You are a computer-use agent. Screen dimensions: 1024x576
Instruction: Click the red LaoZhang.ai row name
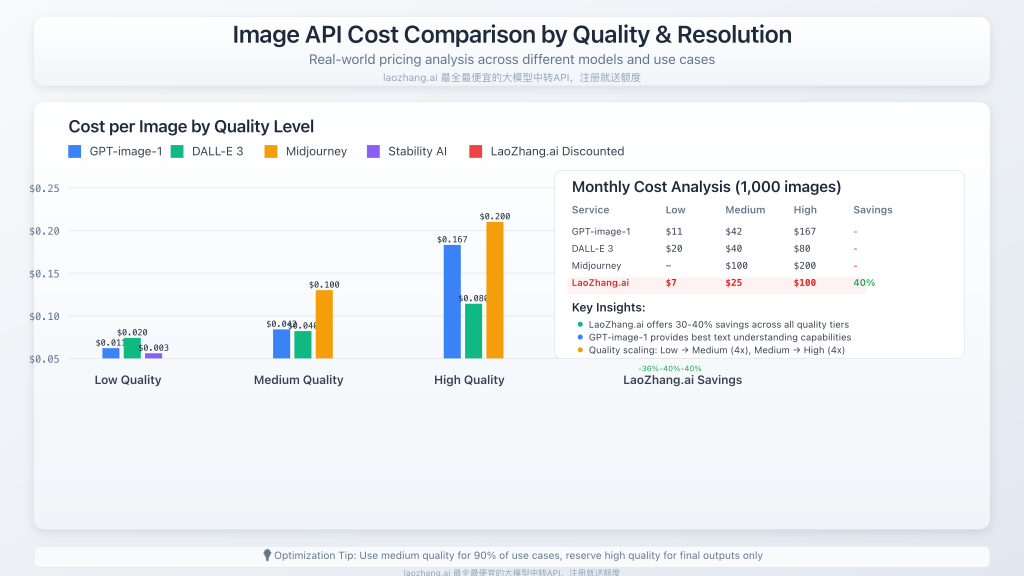(600, 283)
